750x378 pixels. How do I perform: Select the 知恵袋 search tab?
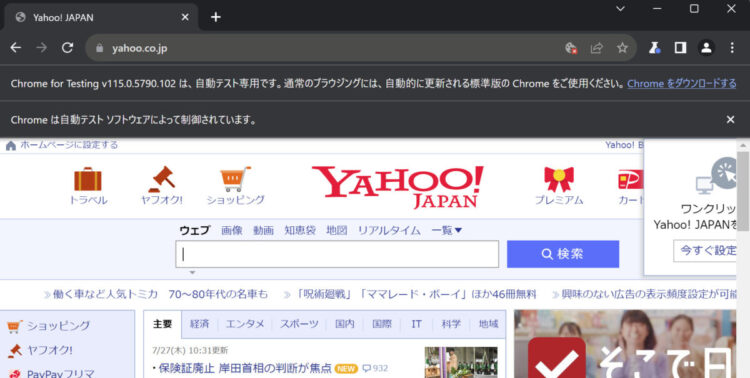click(300, 230)
